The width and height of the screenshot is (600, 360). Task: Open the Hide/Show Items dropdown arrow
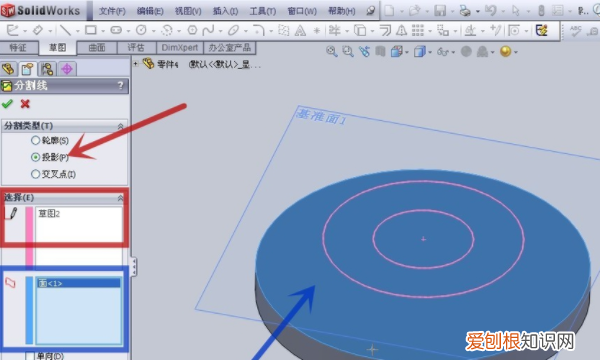(453, 52)
